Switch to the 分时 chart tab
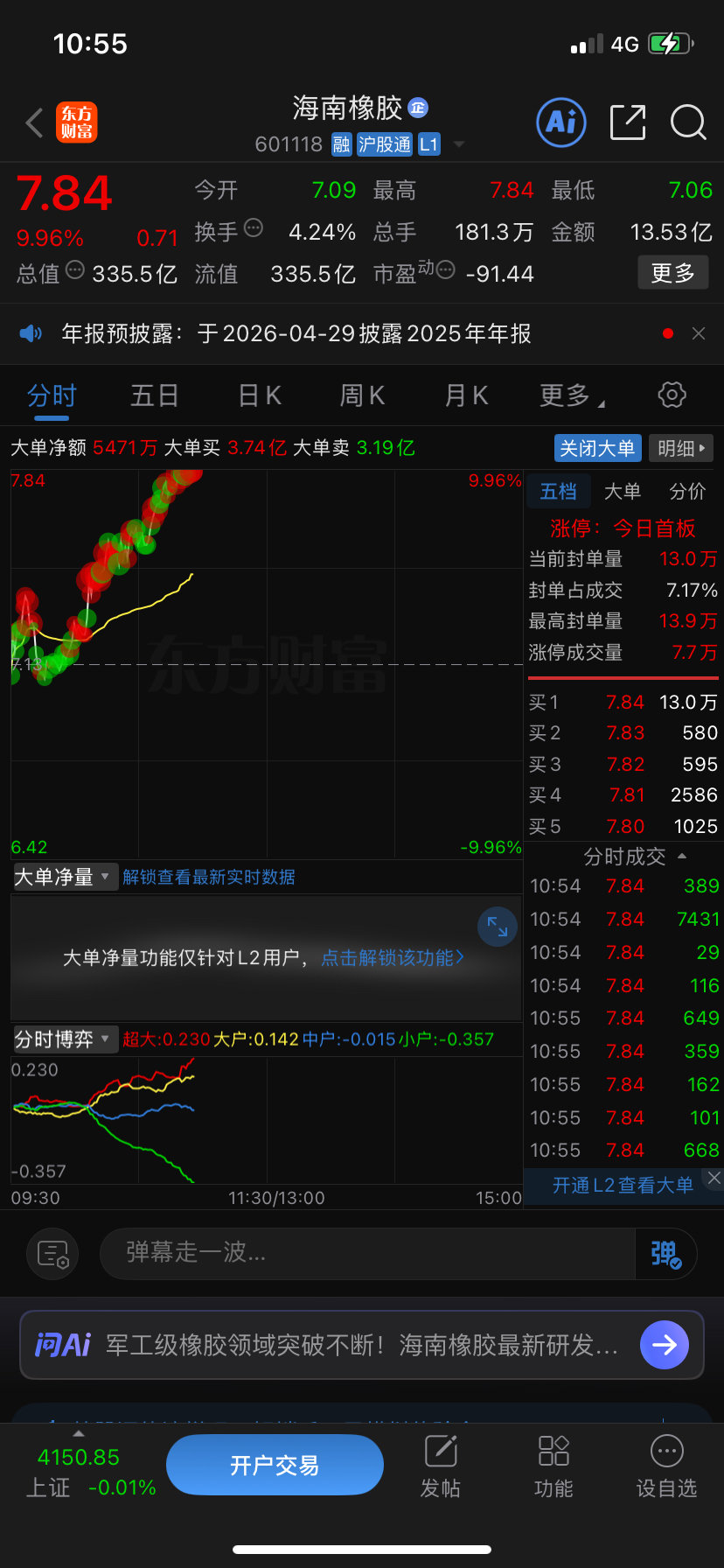 click(x=52, y=395)
